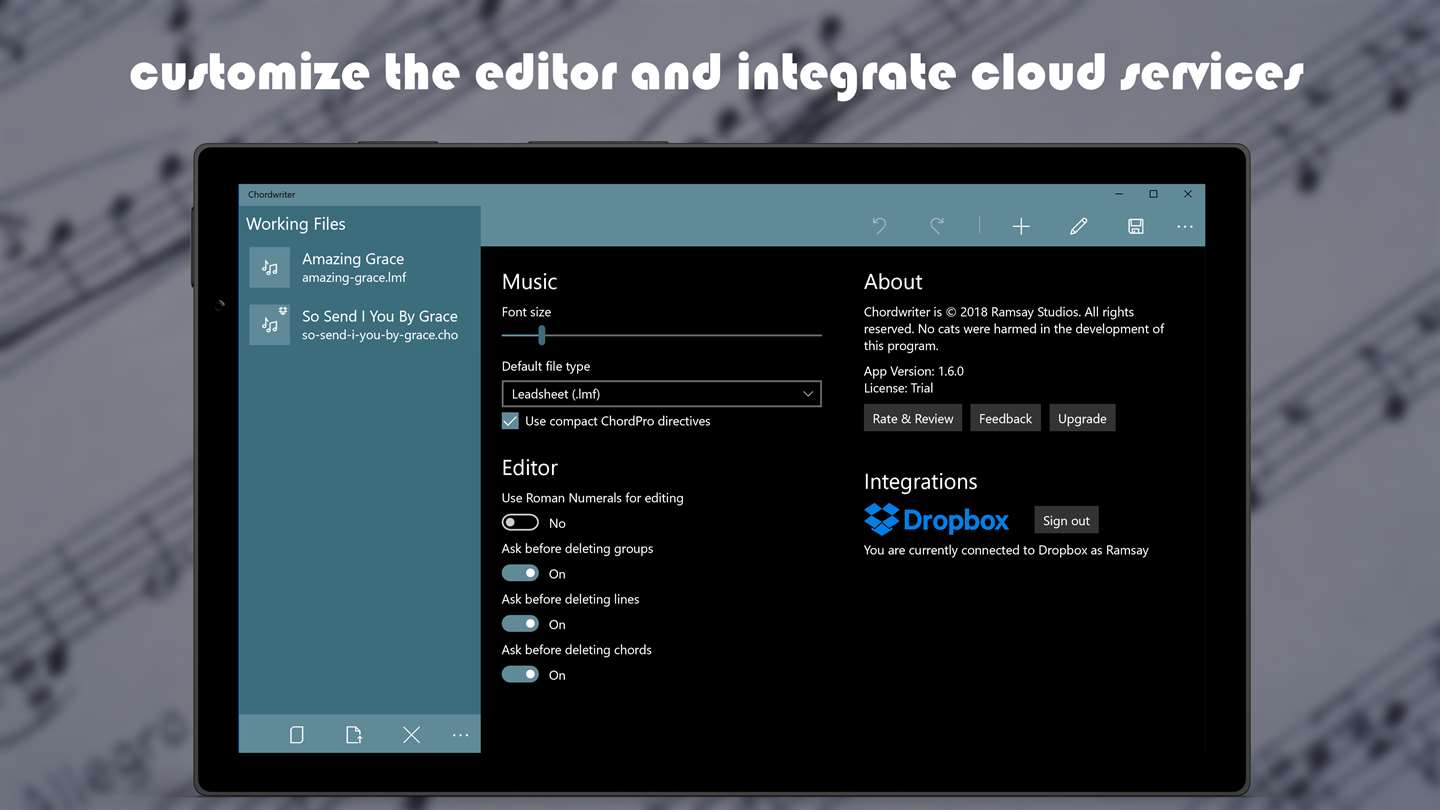Click the Dropbox connection status text
The height and width of the screenshot is (810, 1440).
point(1006,550)
